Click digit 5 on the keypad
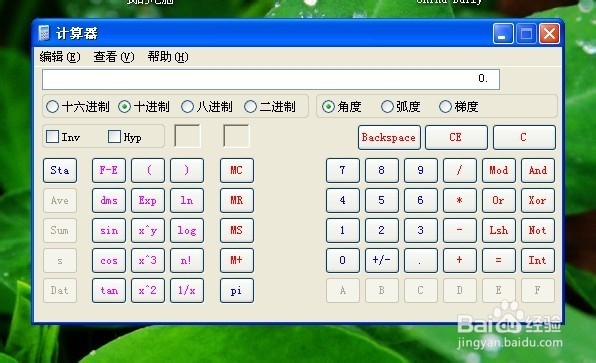 tap(382, 200)
